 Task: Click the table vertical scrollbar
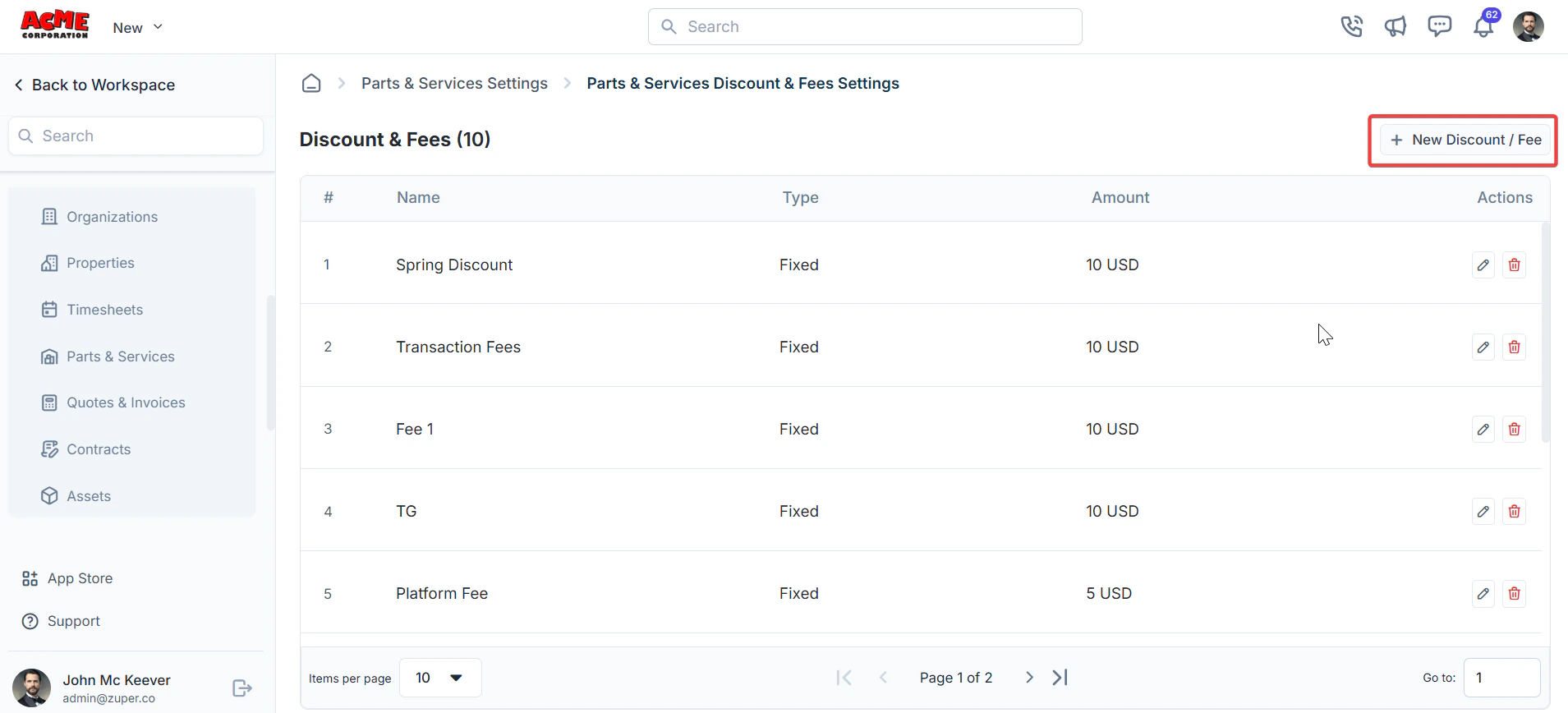coord(1545,333)
